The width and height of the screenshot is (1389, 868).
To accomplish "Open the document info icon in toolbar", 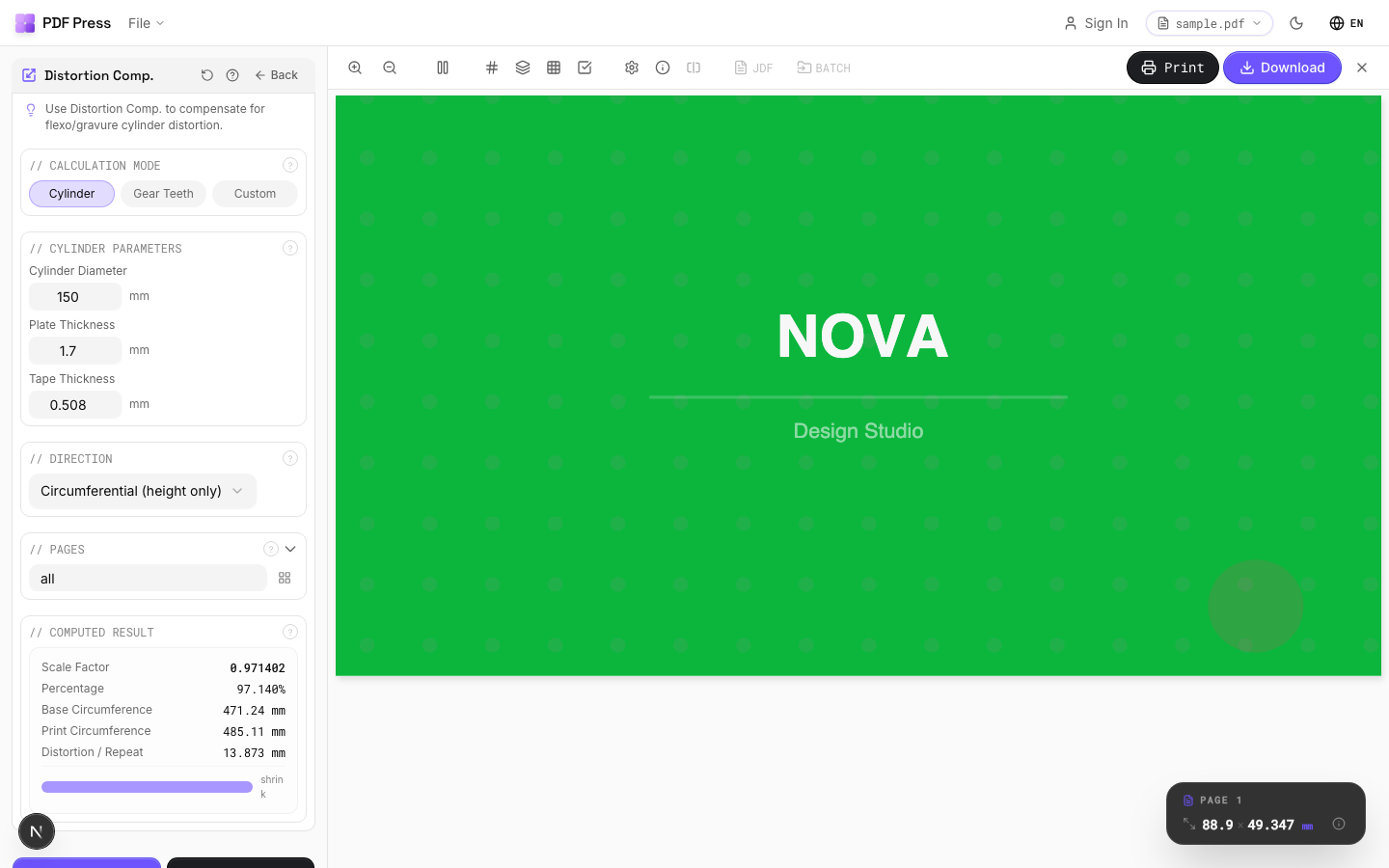I will tap(663, 68).
